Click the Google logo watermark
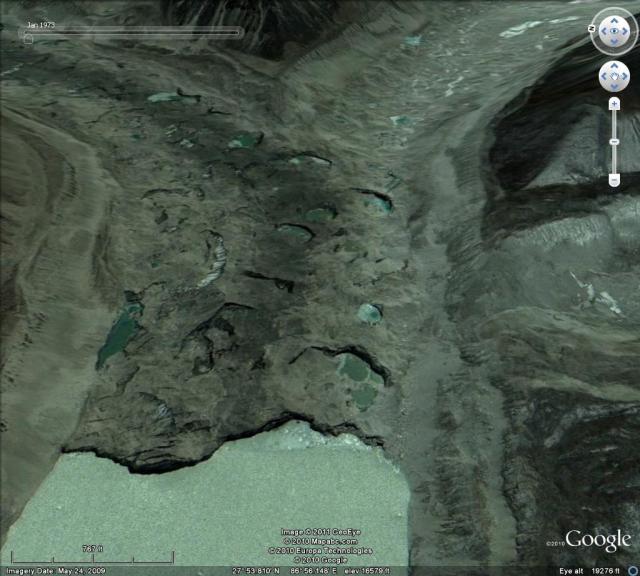This screenshot has height=576, width=640. [x=597, y=539]
